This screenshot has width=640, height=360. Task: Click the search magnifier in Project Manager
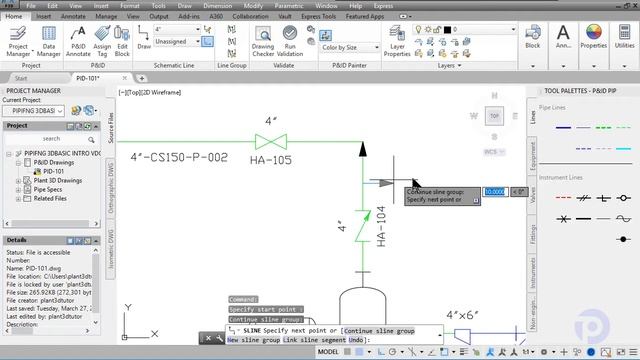point(91,140)
